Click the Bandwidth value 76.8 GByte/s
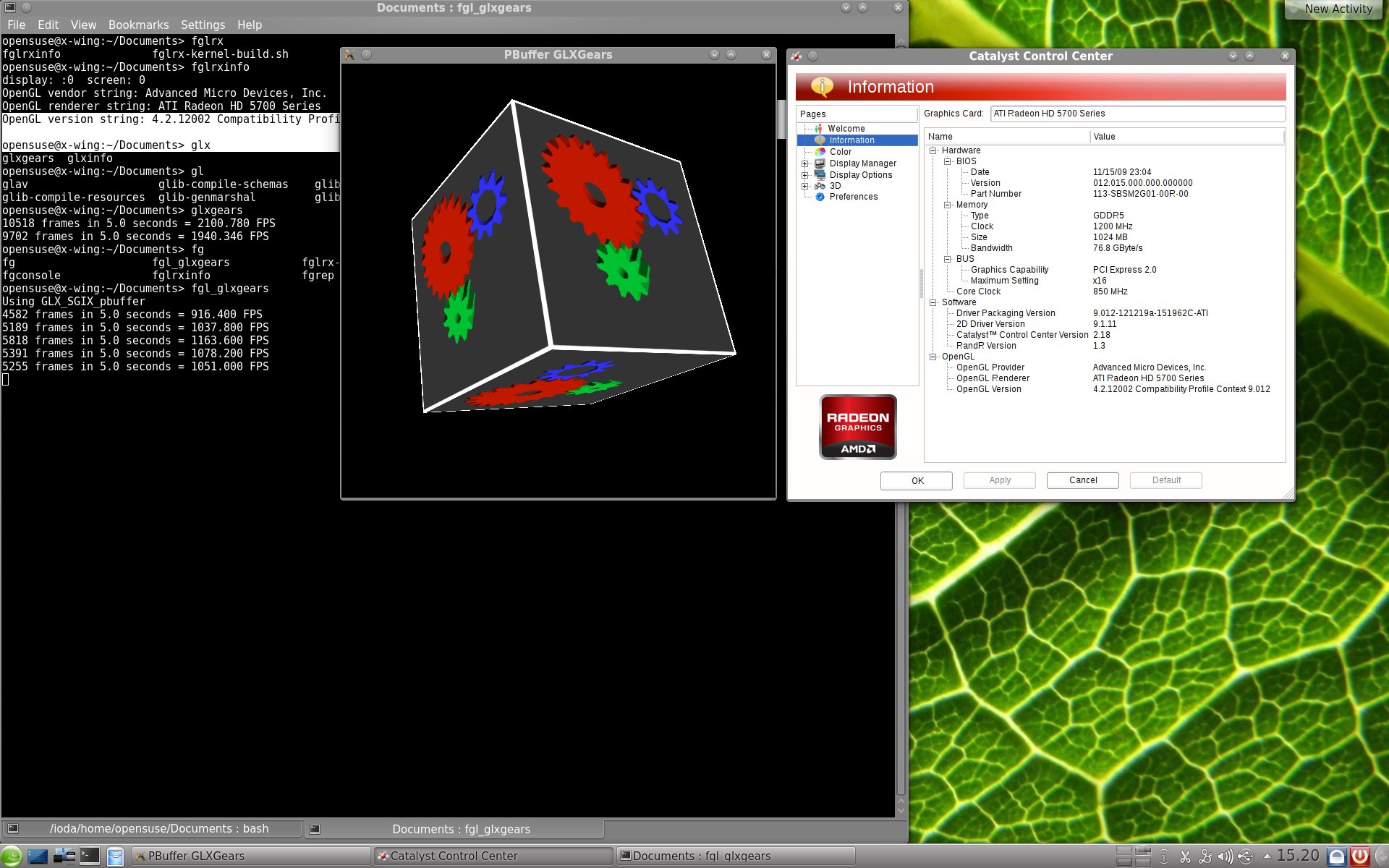This screenshot has width=1389, height=868. click(x=1118, y=248)
